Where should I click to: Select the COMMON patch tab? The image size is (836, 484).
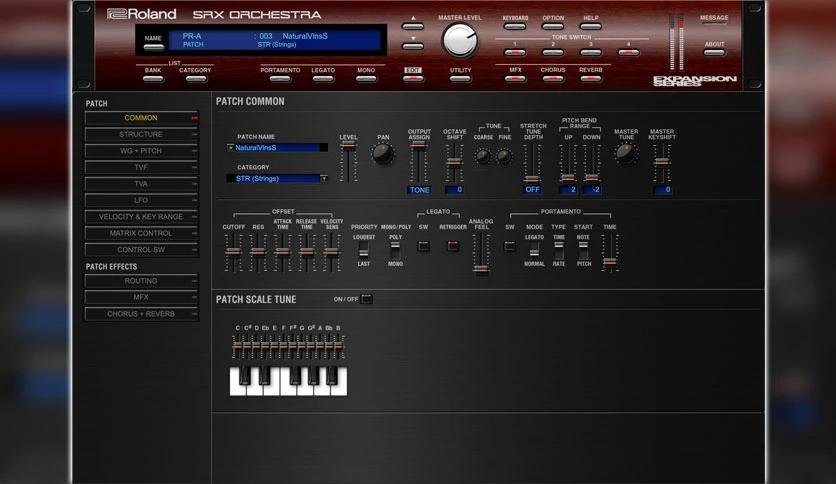(141, 118)
